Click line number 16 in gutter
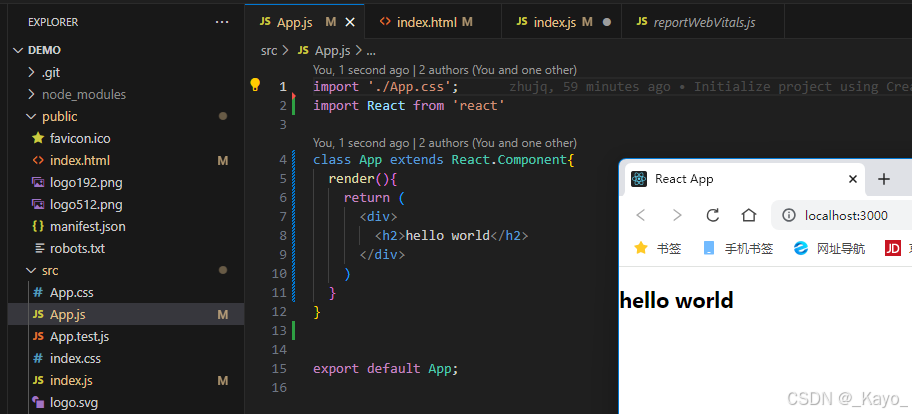The width and height of the screenshot is (912, 414). [x=279, y=387]
